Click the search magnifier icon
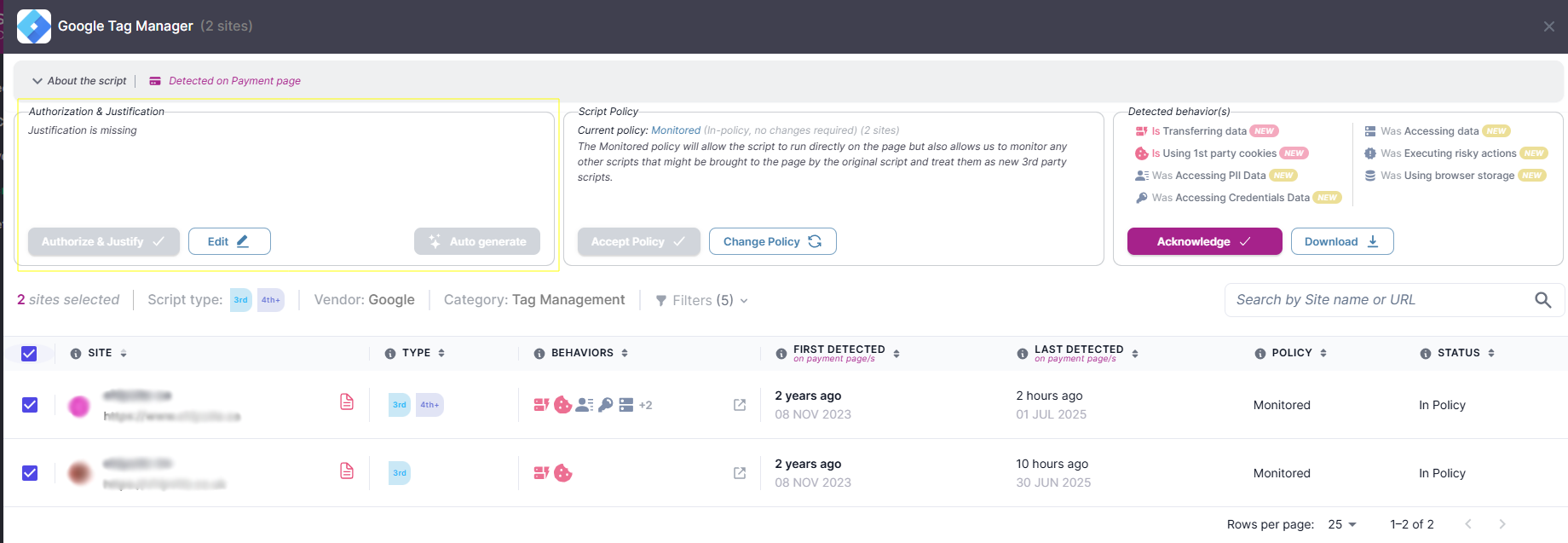 coord(1542,300)
